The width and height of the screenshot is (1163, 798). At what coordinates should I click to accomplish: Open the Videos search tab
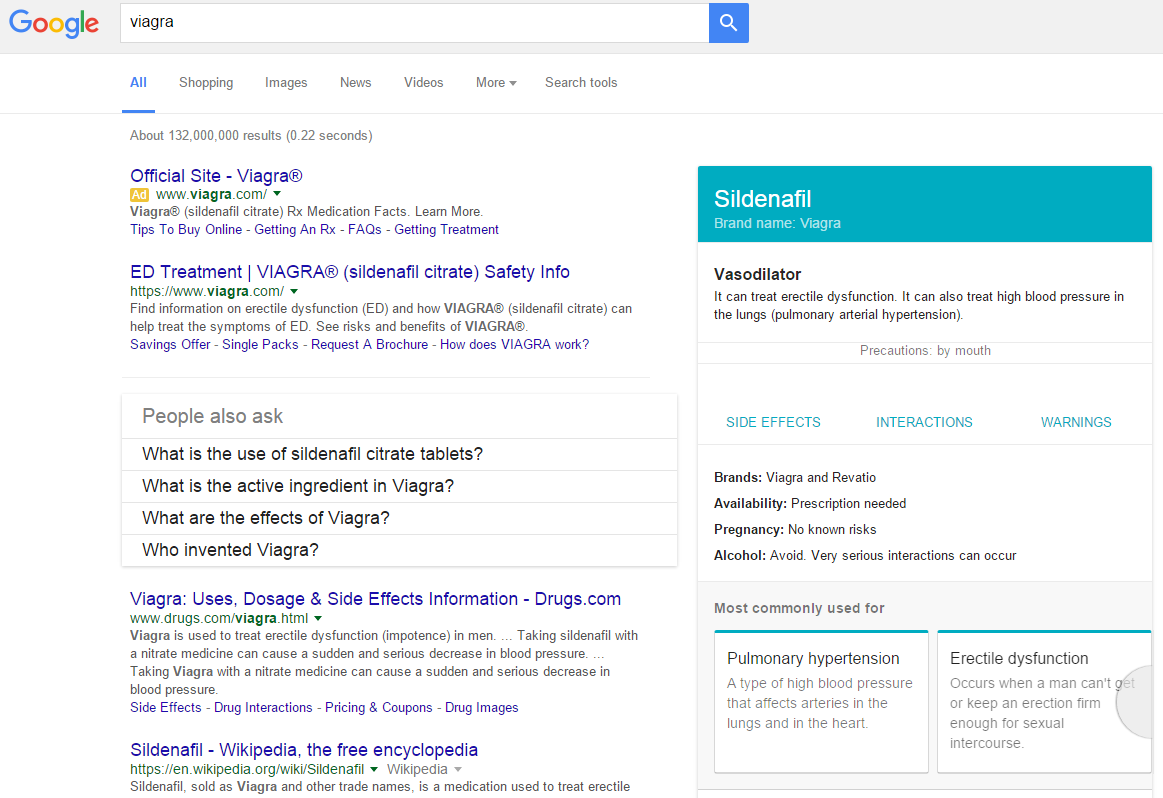pyautogui.click(x=423, y=83)
